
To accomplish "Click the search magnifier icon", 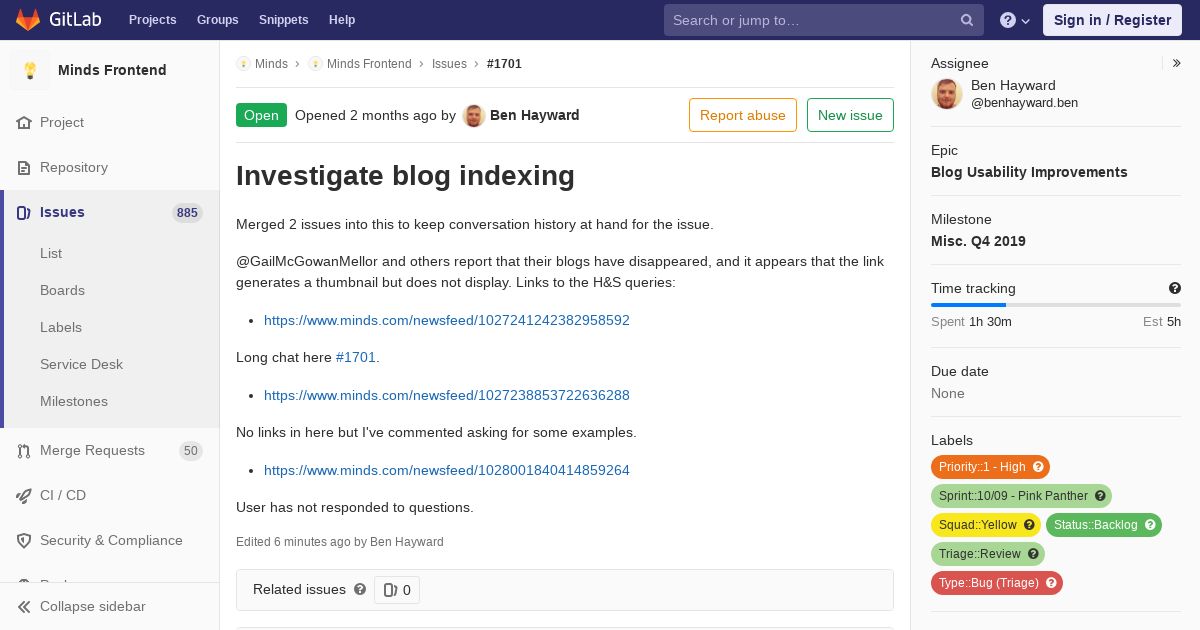I will click(967, 20).
